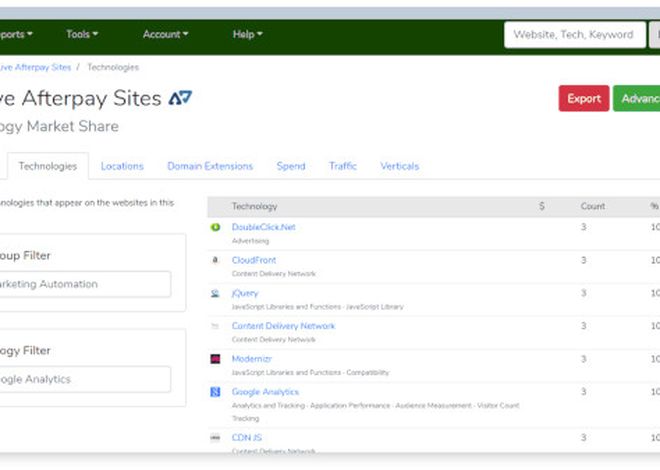Open the Reports dropdown menu
The width and height of the screenshot is (660, 470).
pyautogui.click(x=16, y=34)
